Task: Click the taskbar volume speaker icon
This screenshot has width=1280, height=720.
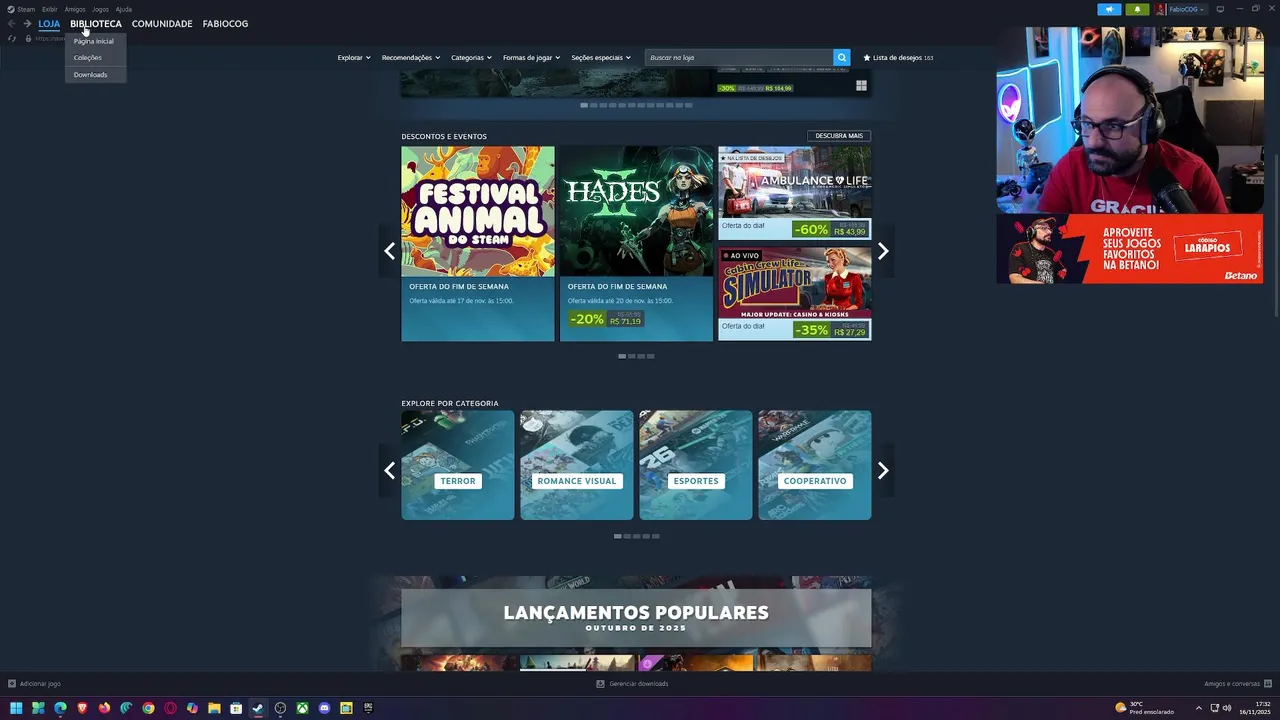Action: pos(1227,708)
